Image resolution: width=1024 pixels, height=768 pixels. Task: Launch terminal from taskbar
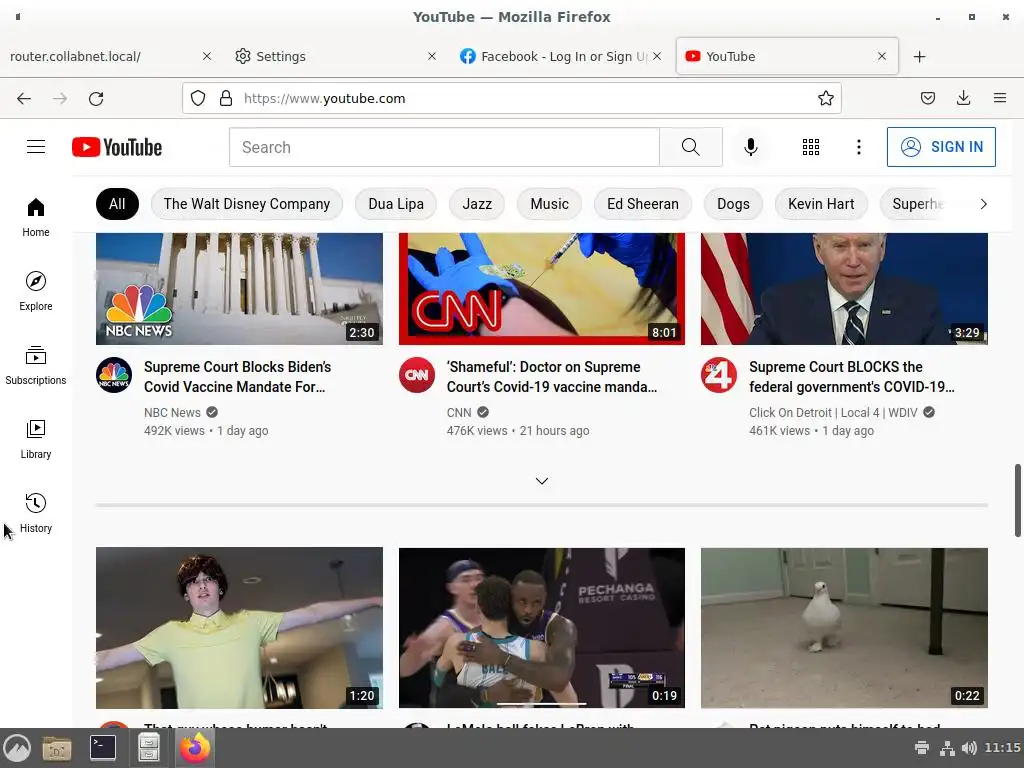click(103, 748)
